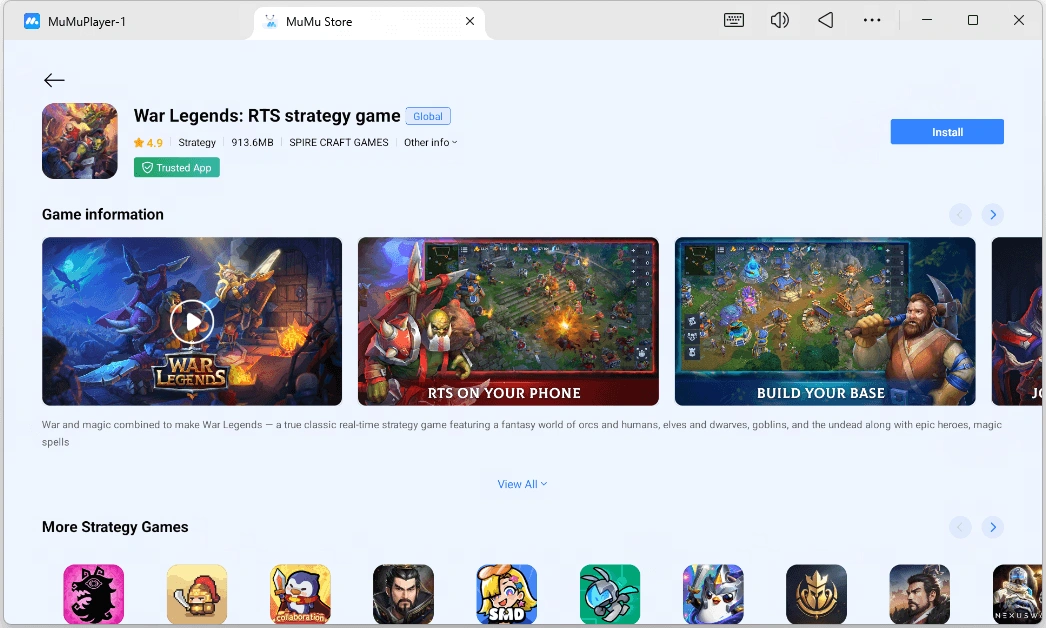1046x628 pixels.
Task: Click the 4.9 star rating
Action: (148, 142)
